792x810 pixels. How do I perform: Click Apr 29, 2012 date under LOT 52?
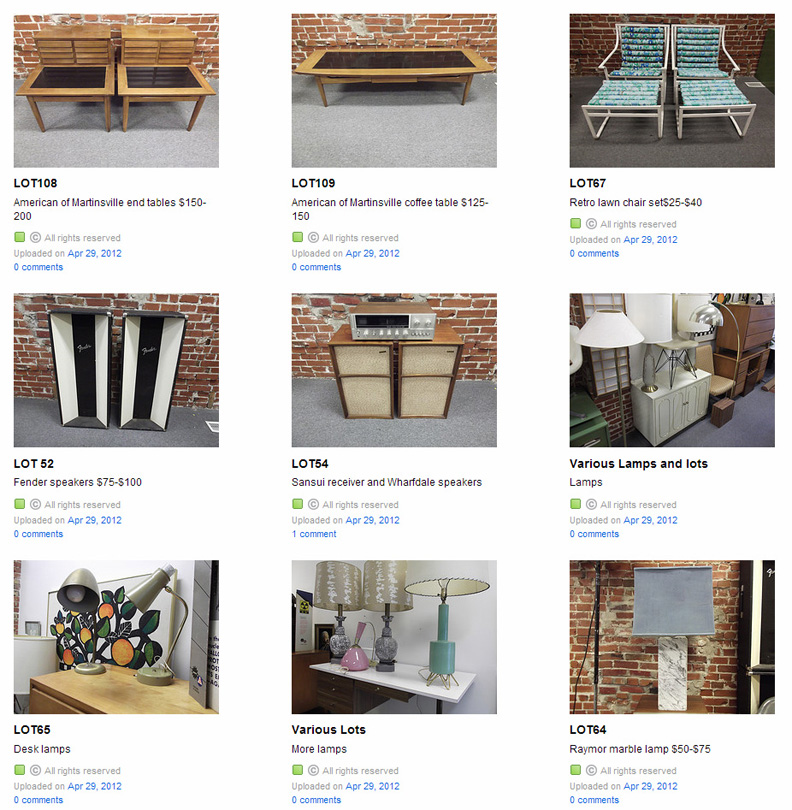(x=95, y=520)
